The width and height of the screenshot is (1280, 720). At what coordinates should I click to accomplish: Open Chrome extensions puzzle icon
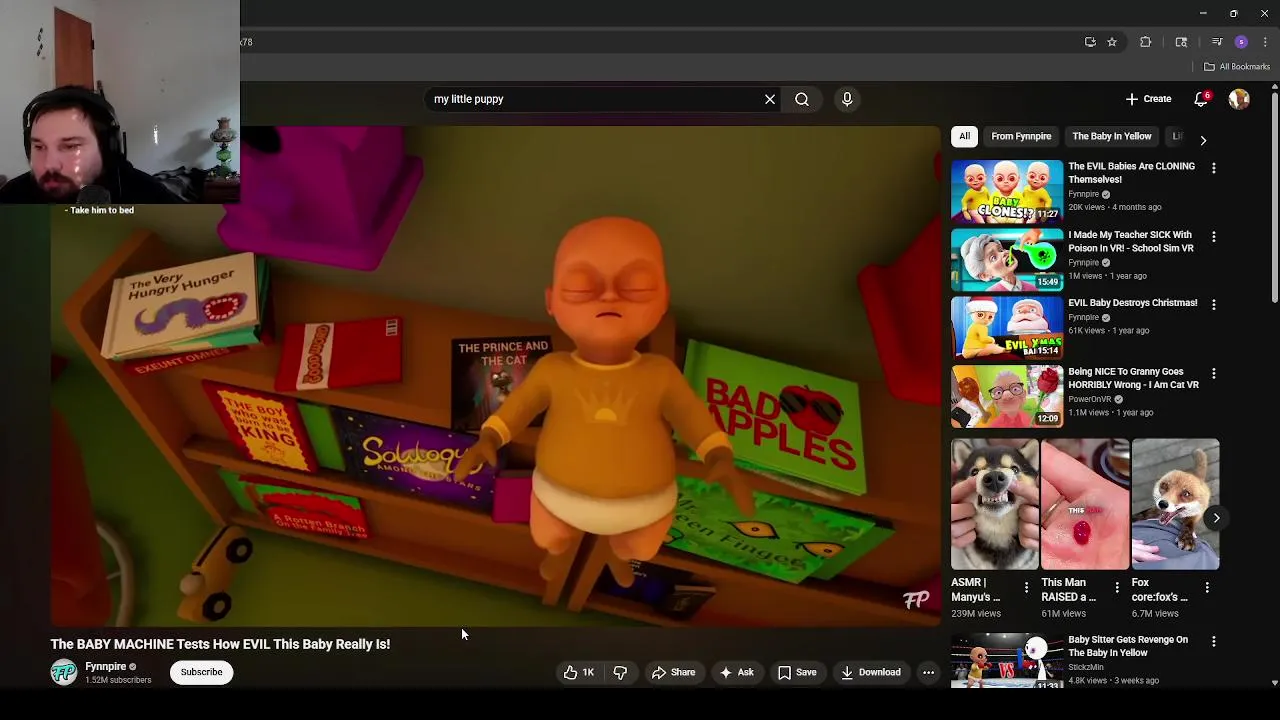[1146, 42]
